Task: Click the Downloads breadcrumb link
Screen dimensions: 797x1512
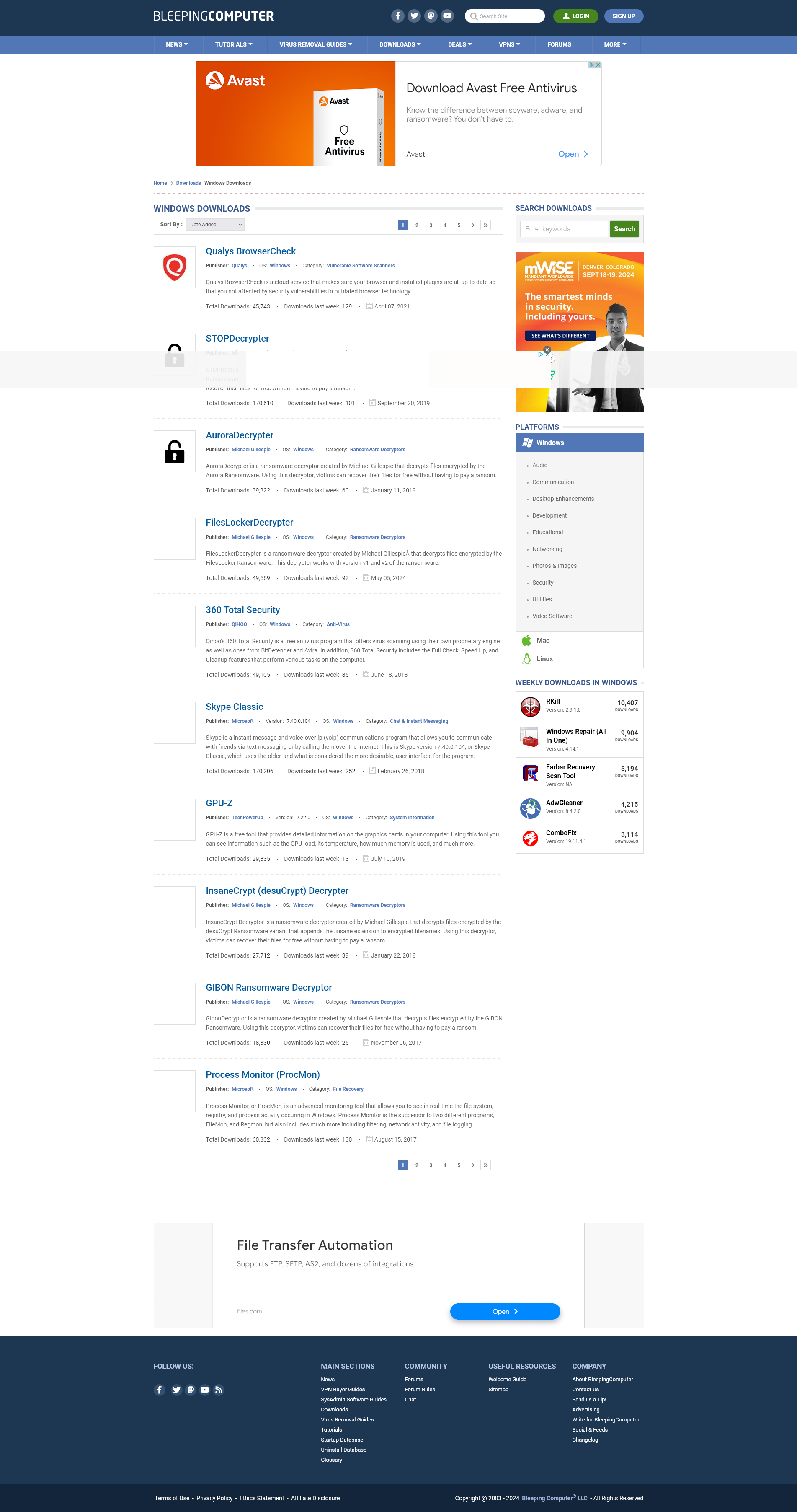Action: coord(188,183)
